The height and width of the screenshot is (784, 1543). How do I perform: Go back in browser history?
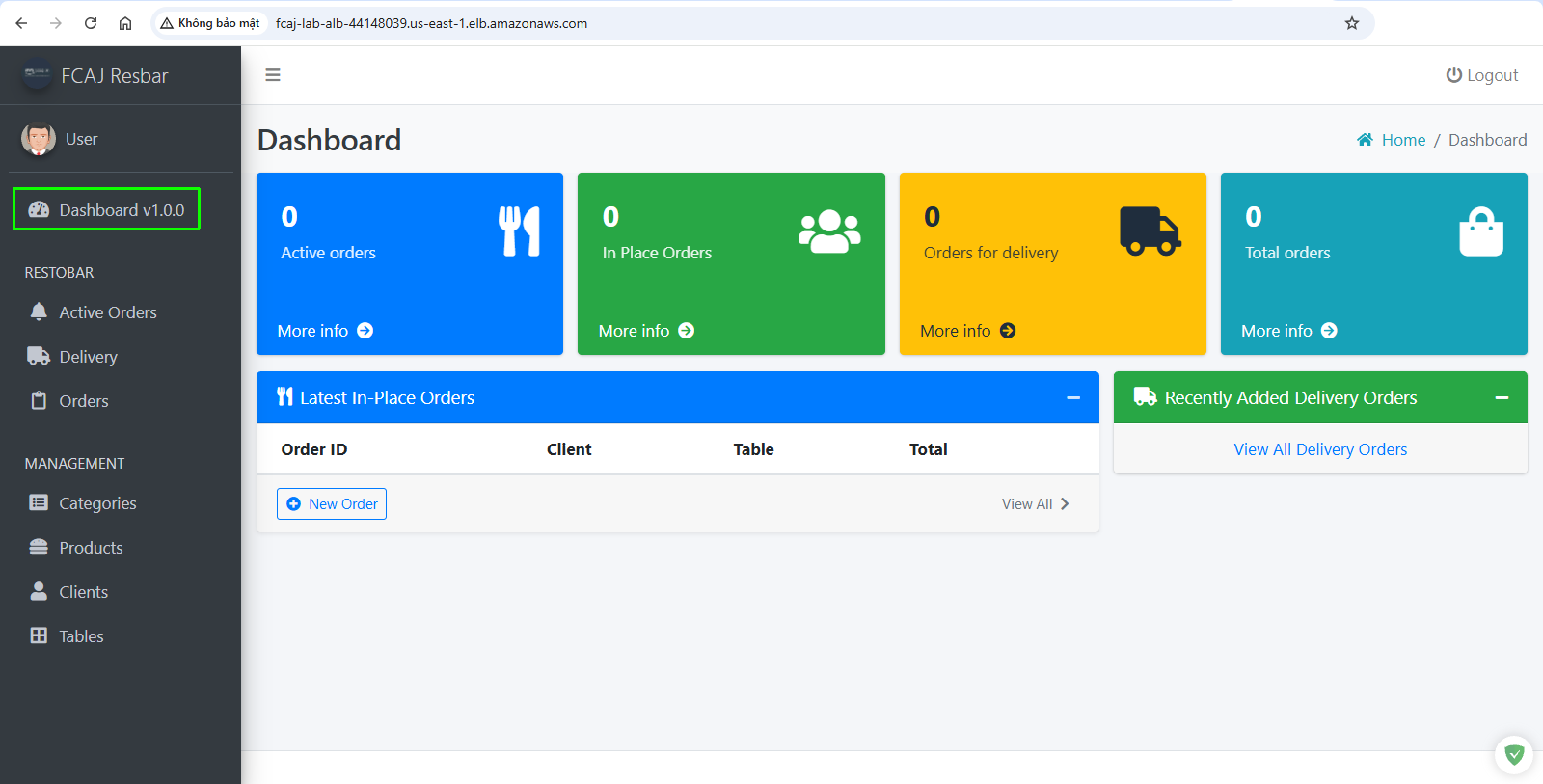21,23
